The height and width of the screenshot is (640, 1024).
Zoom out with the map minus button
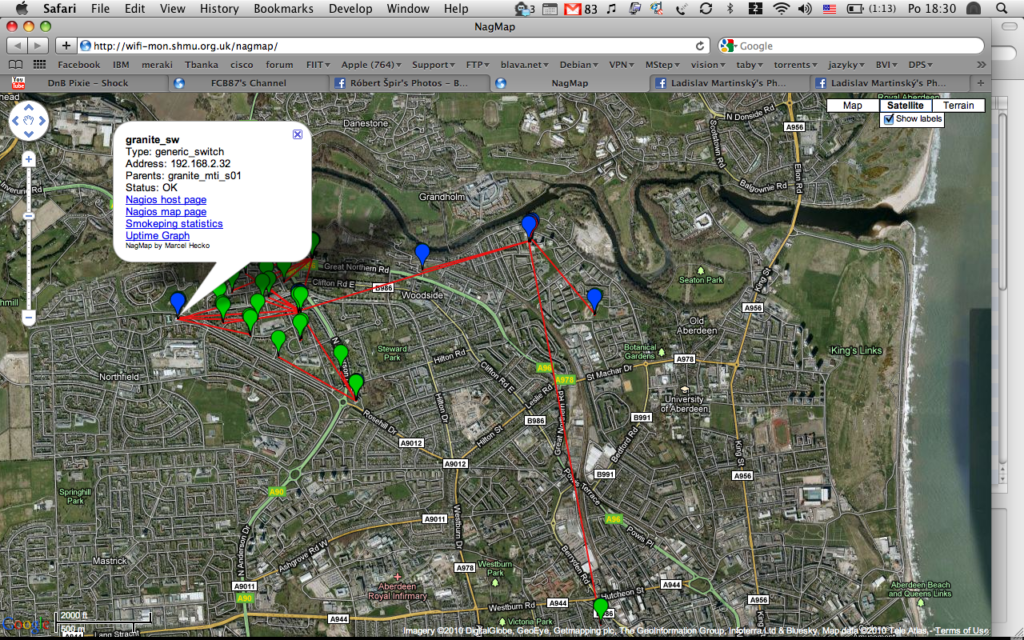(29, 318)
